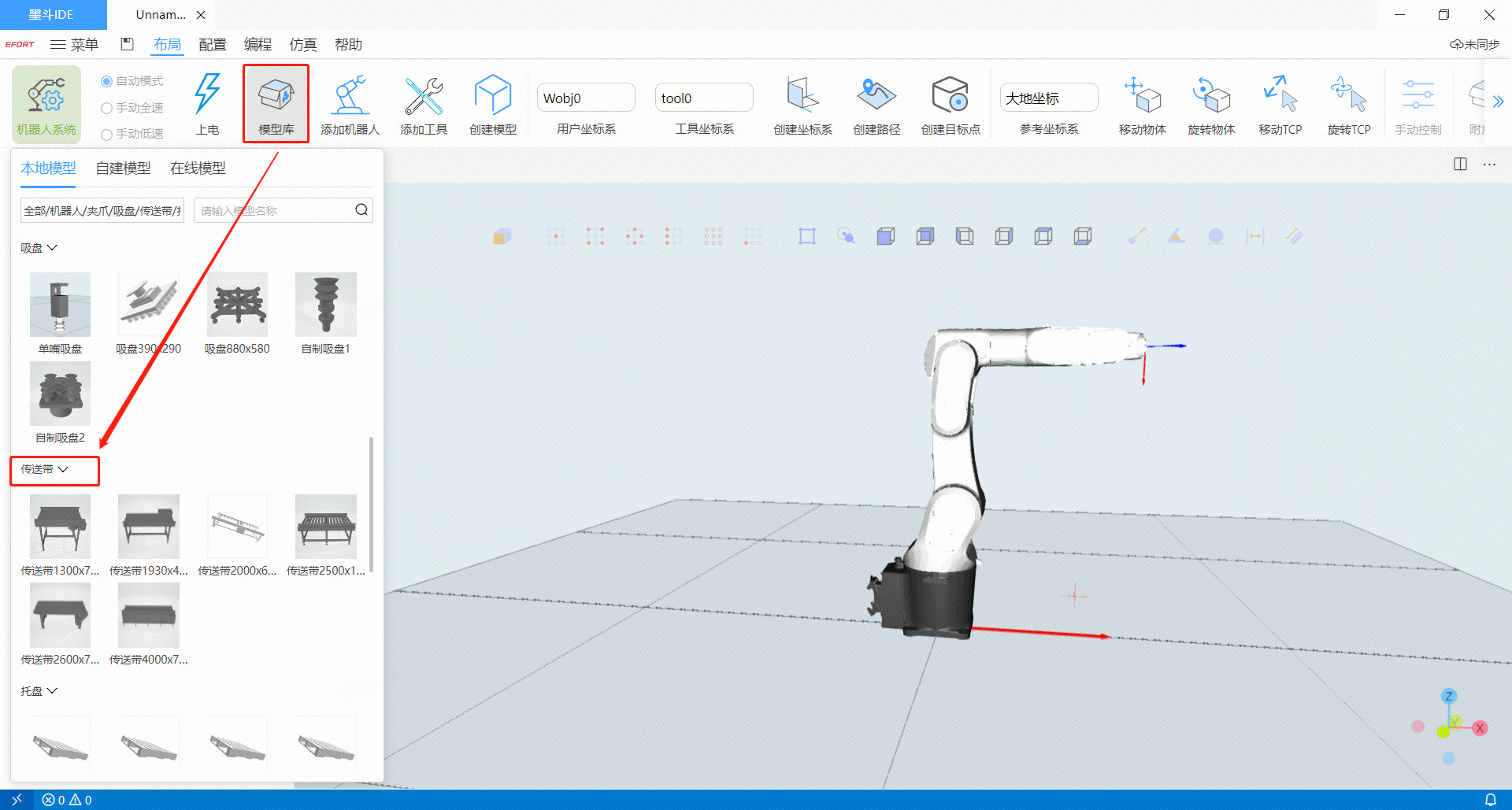Activate the 移动物体 (Move Object) tool

(1142, 97)
